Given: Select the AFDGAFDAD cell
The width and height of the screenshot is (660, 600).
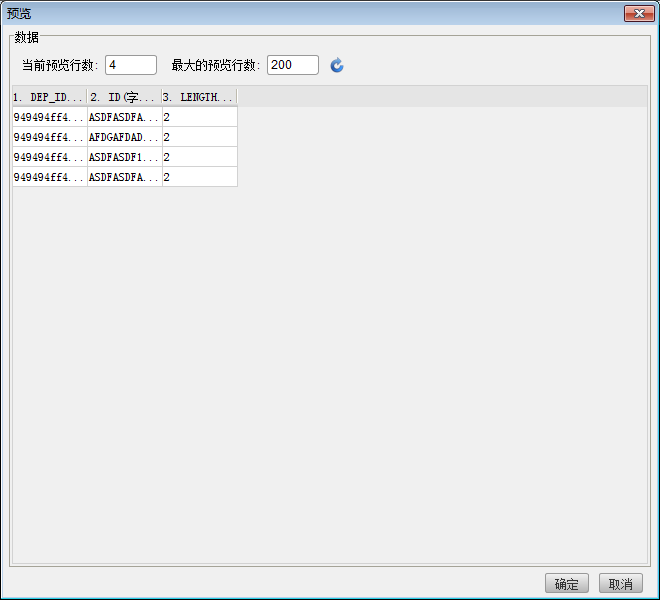Looking at the screenshot, I should click(x=124, y=137).
